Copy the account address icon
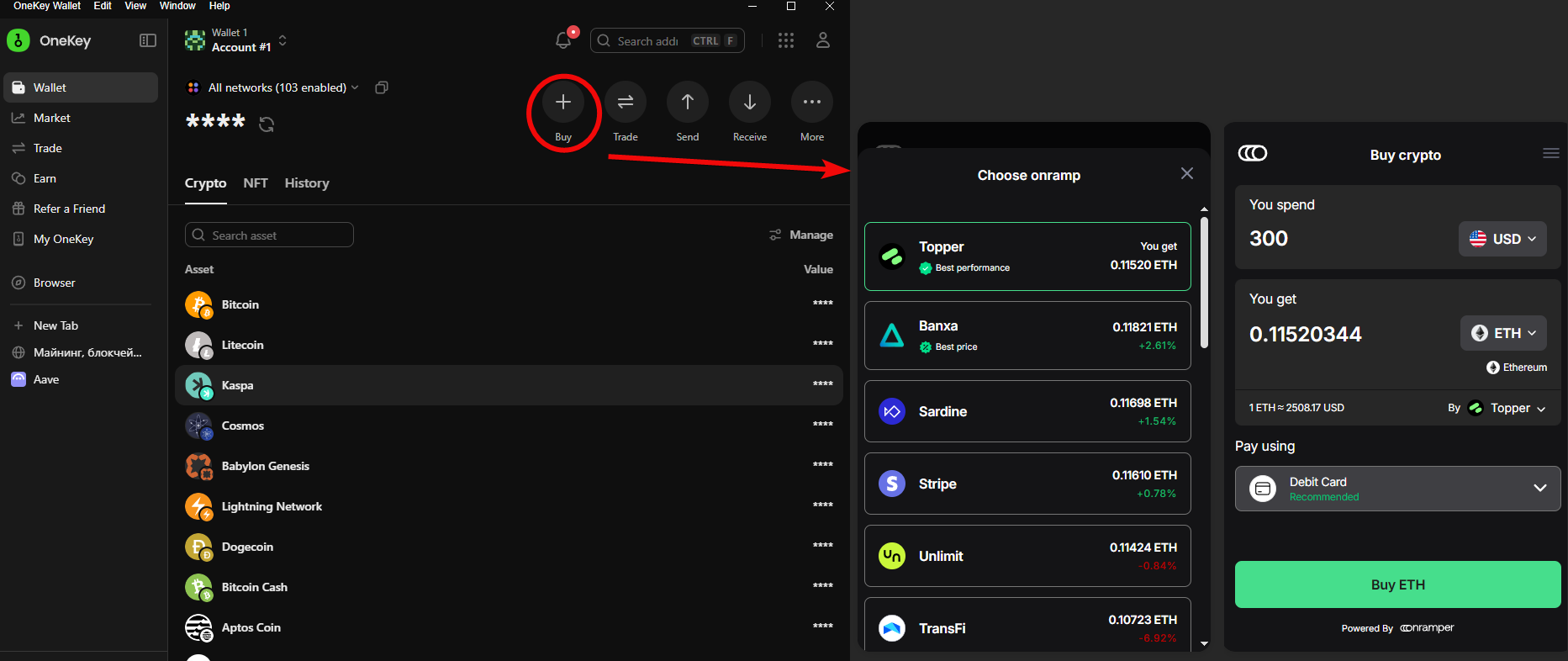 382,87
